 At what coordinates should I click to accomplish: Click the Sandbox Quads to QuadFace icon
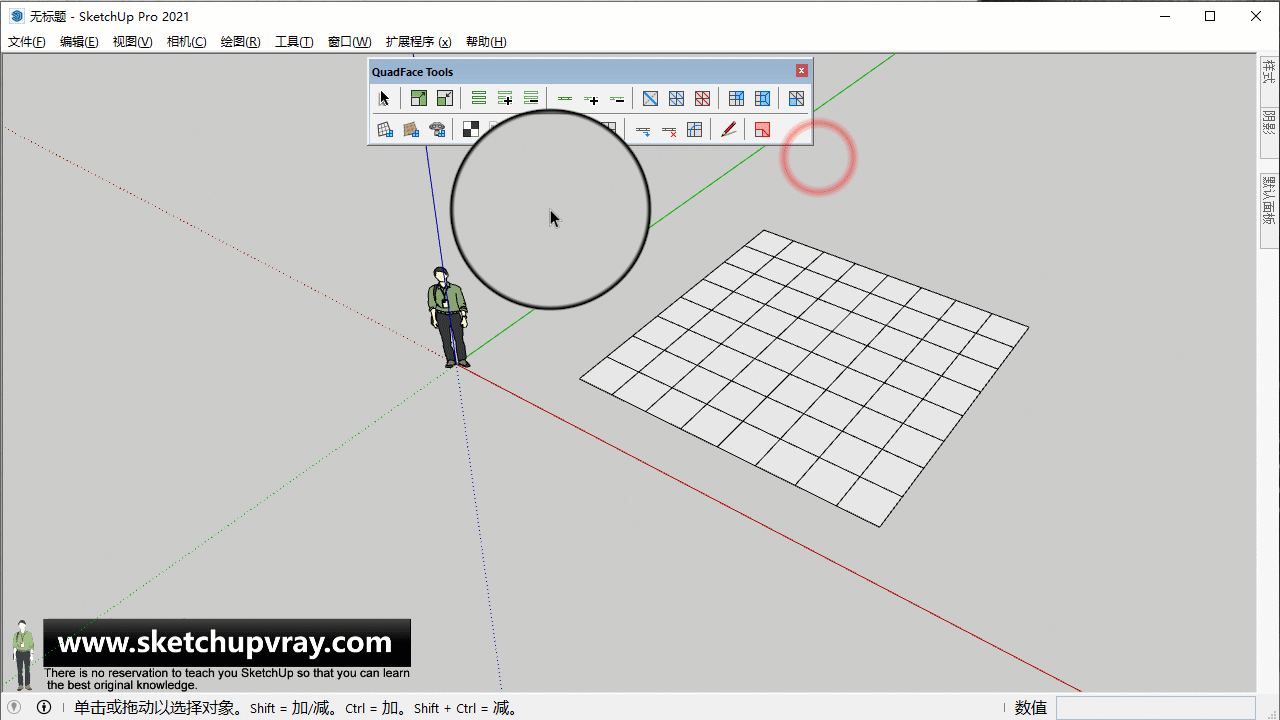click(385, 129)
